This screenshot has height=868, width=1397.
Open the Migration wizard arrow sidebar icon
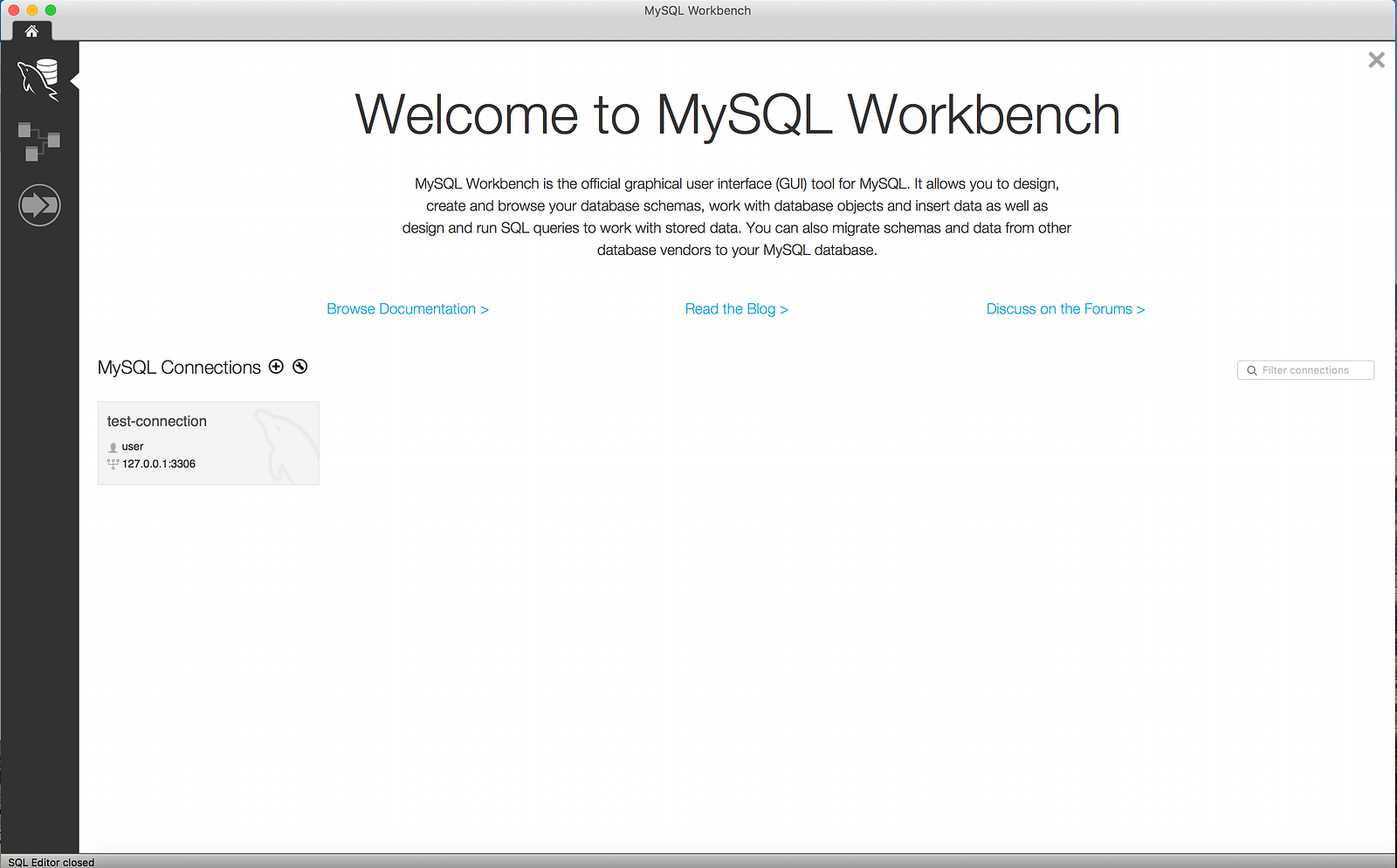[39, 205]
